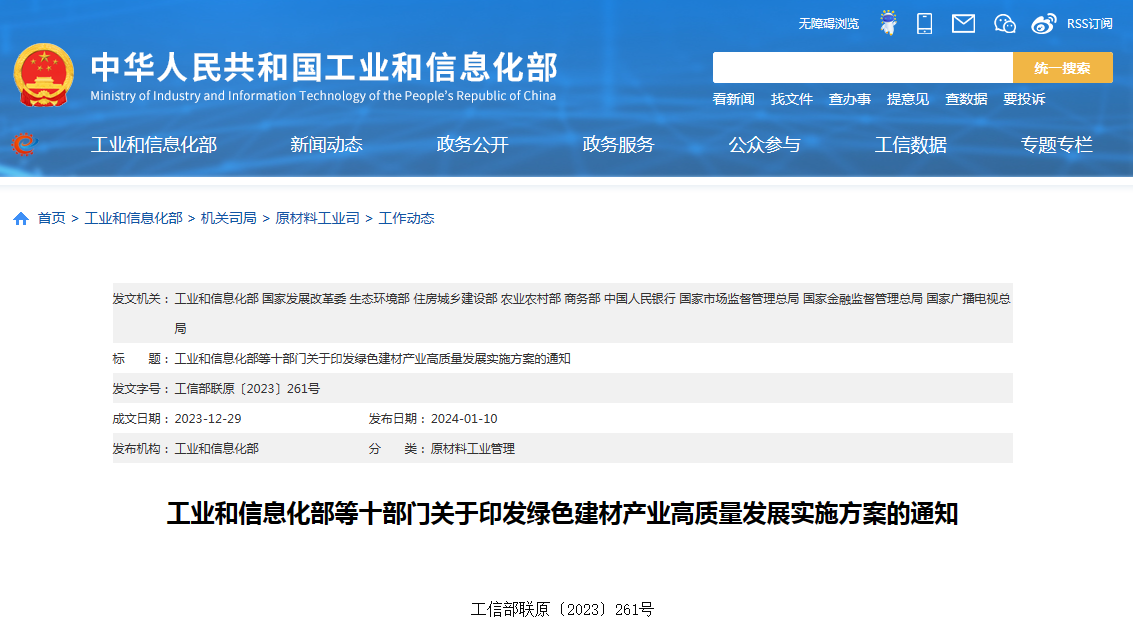Open the Weibo icon
The height and width of the screenshot is (623, 1133).
click(1043, 24)
